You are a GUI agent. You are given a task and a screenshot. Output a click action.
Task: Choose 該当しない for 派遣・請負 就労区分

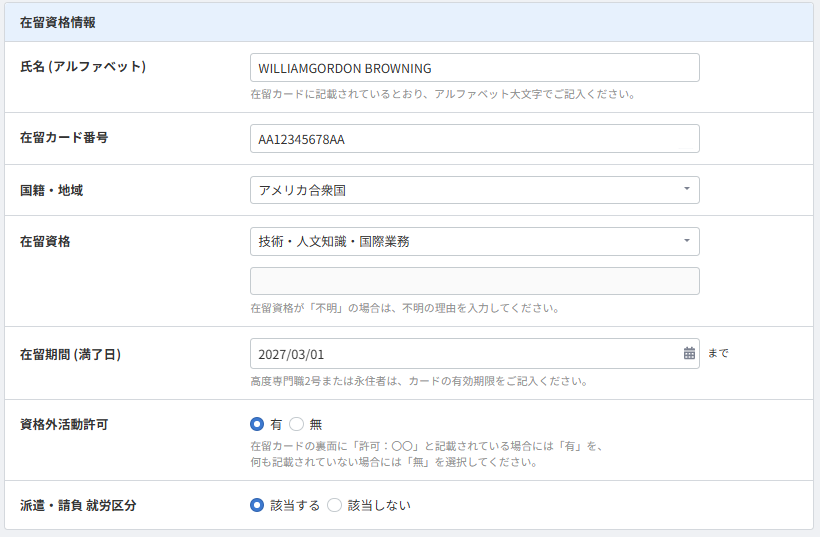pyautogui.click(x=335, y=506)
